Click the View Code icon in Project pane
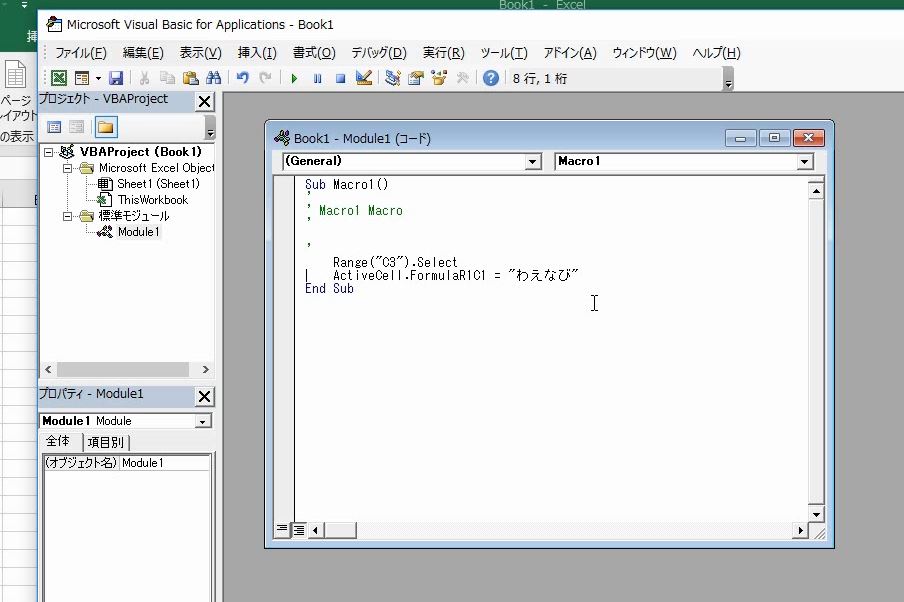This screenshot has width=904, height=602. (x=54, y=127)
